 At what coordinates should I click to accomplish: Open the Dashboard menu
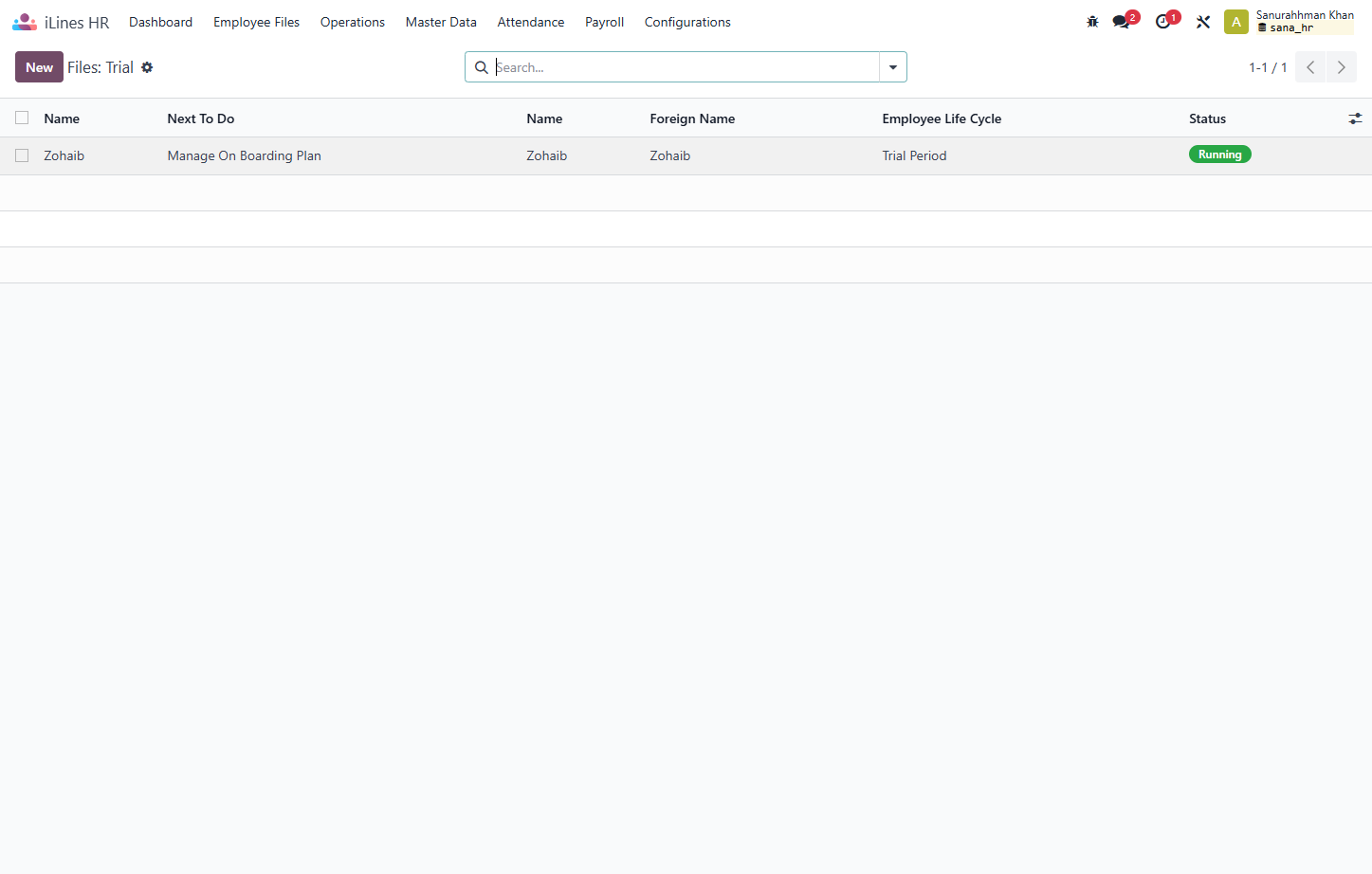pos(161,22)
